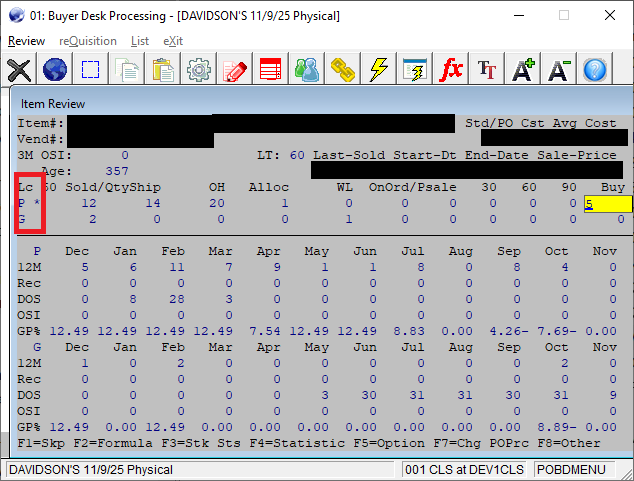
Task: Decrease font size with A minus icon
Action: click(x=559, y=70)
